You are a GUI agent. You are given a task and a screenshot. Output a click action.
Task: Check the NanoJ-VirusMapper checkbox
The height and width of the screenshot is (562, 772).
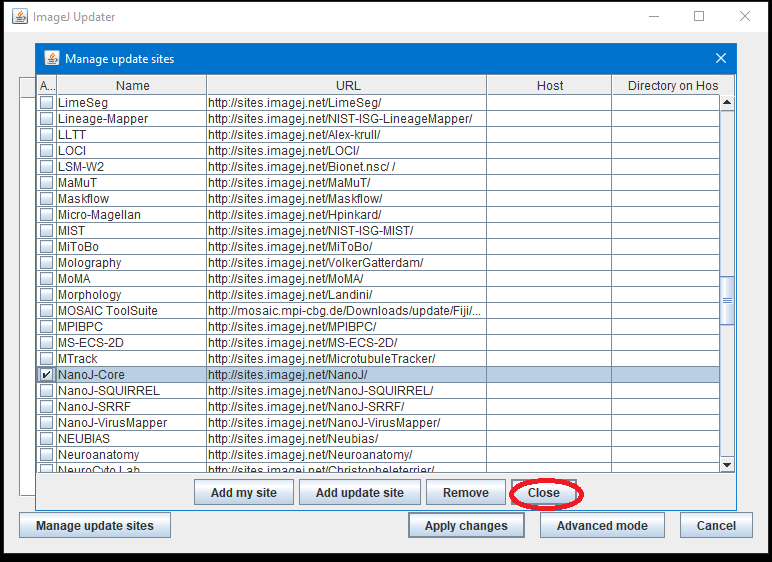[x=46, y=423]
